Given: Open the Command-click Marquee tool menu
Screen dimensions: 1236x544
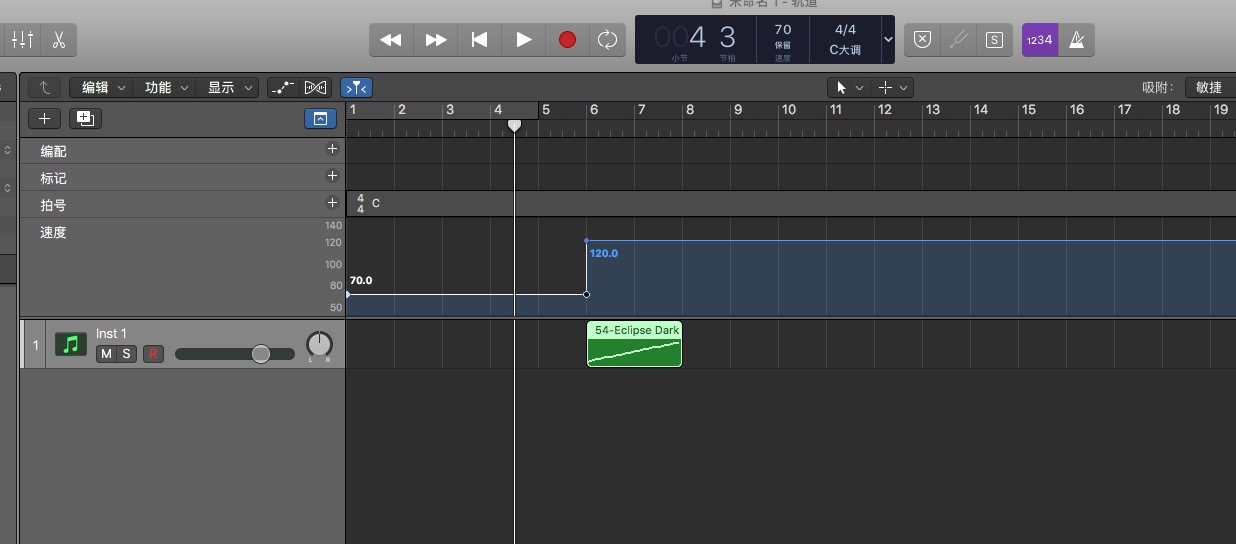Looking at the screenshot, I should coord(892,87).
